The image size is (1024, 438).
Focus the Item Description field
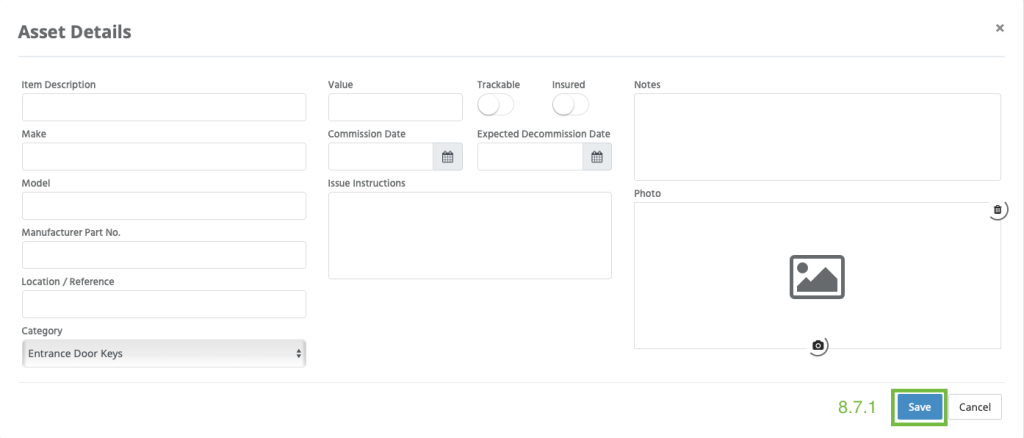[x=164, y=107]
